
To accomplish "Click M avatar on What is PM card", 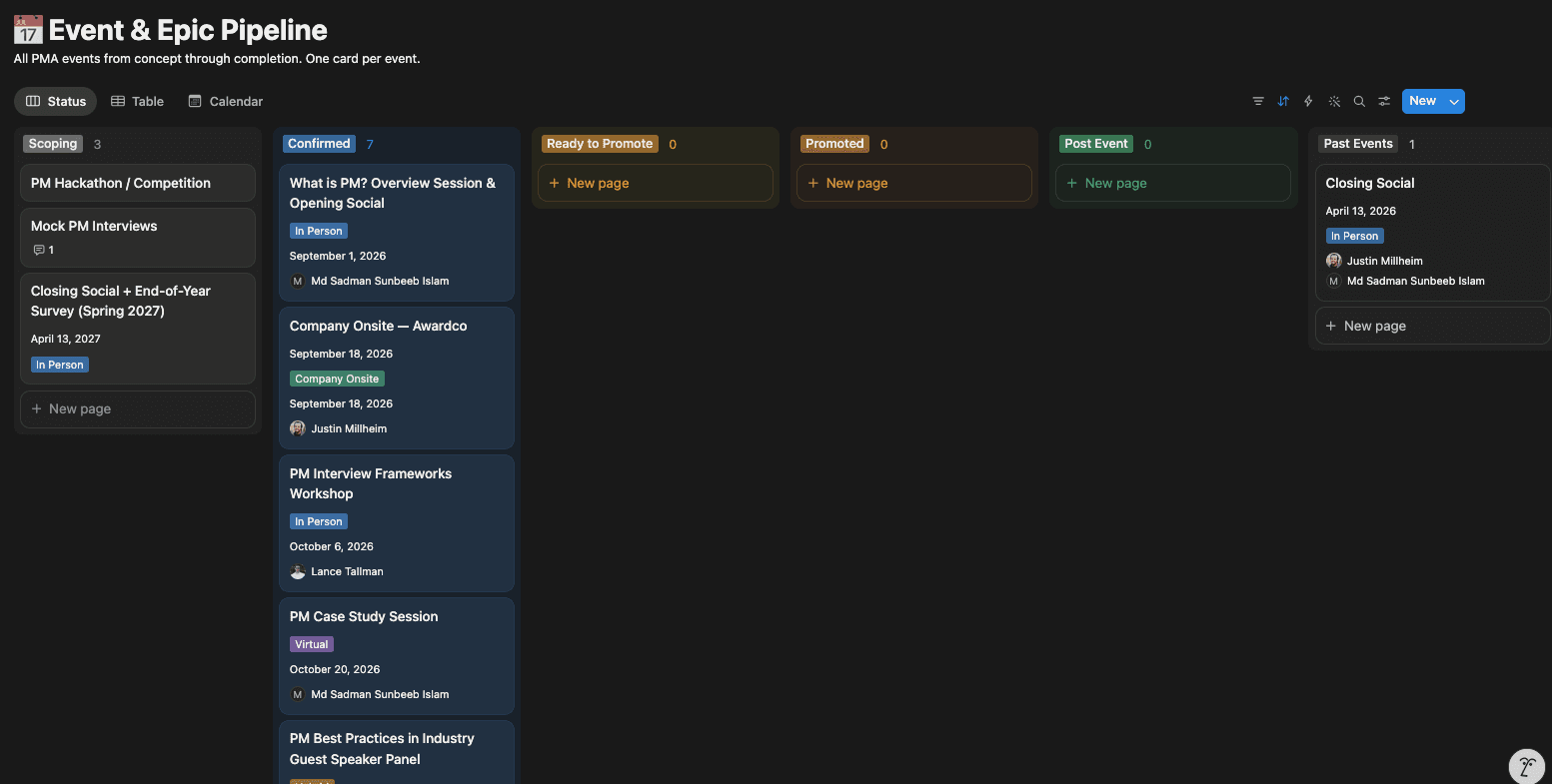I will coord(298,281).
